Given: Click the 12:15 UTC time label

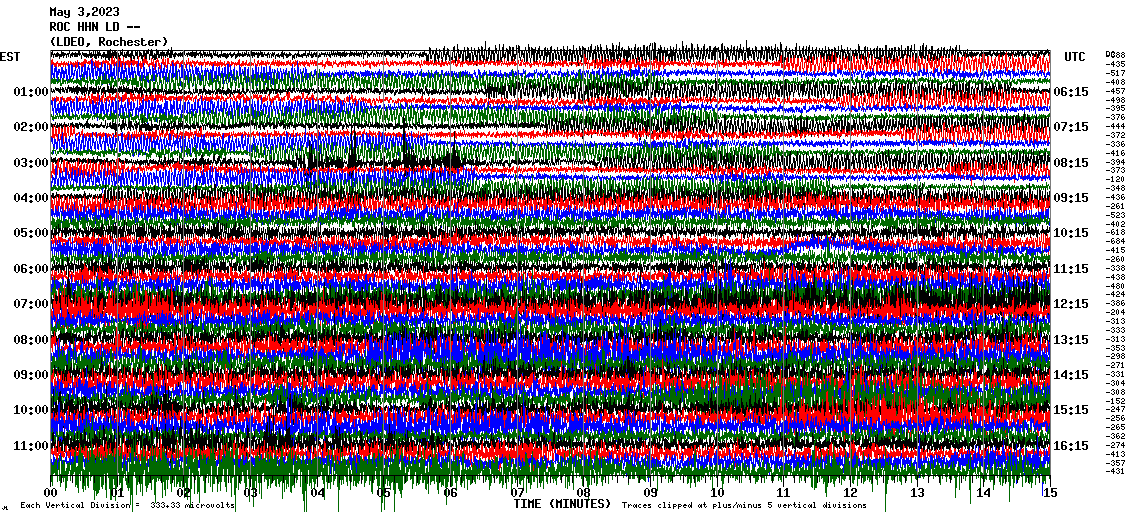Looking at the screenshot, I should [x=1071, y=304].
